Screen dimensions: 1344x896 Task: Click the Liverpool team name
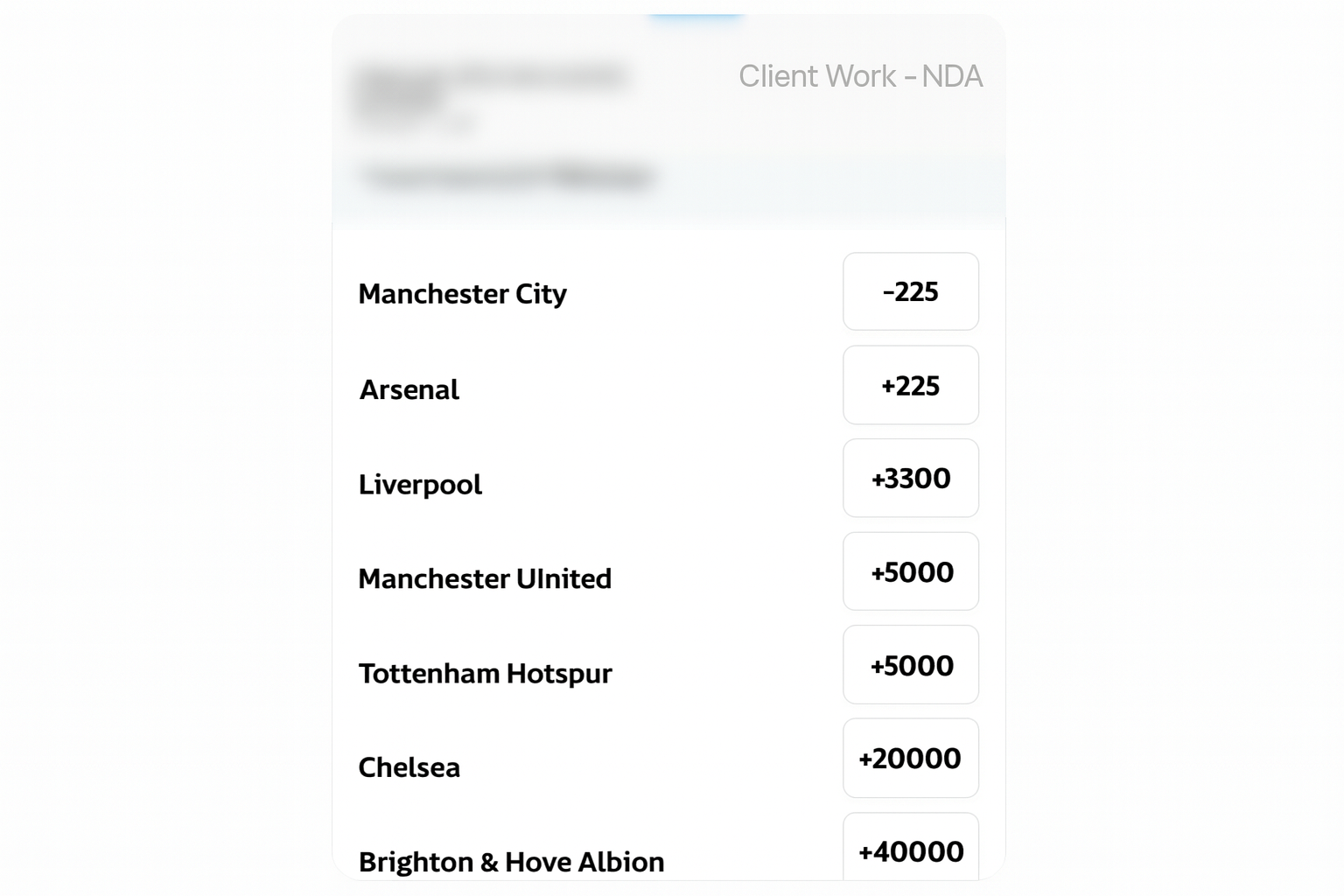419,485
